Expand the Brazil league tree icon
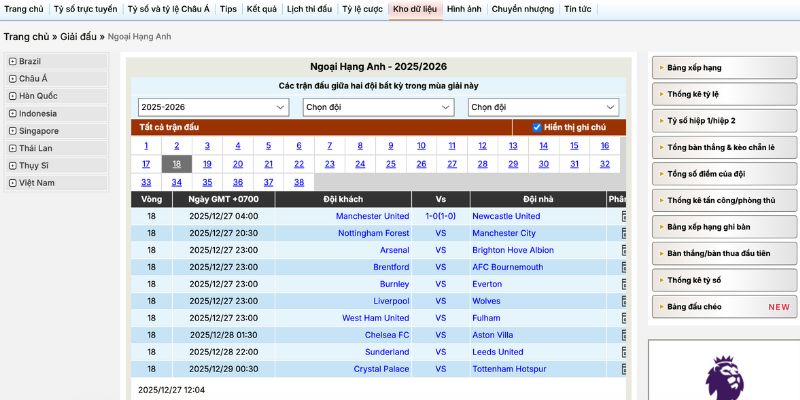Screen dimensions: 800x400 point(12,61)
